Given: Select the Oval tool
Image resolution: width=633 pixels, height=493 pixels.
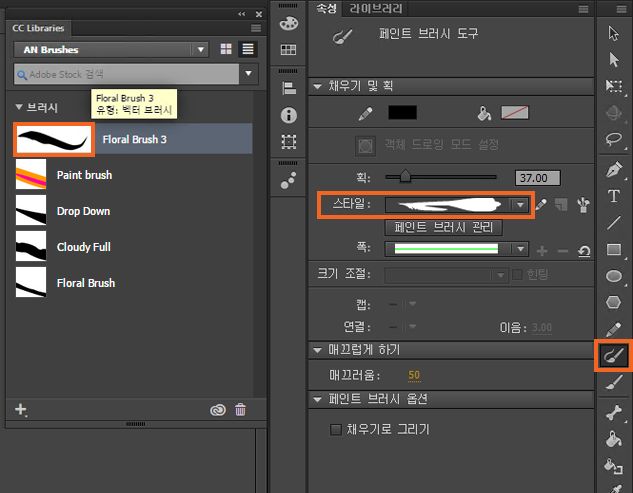Looking at the screenshot, I should point(614,276).
